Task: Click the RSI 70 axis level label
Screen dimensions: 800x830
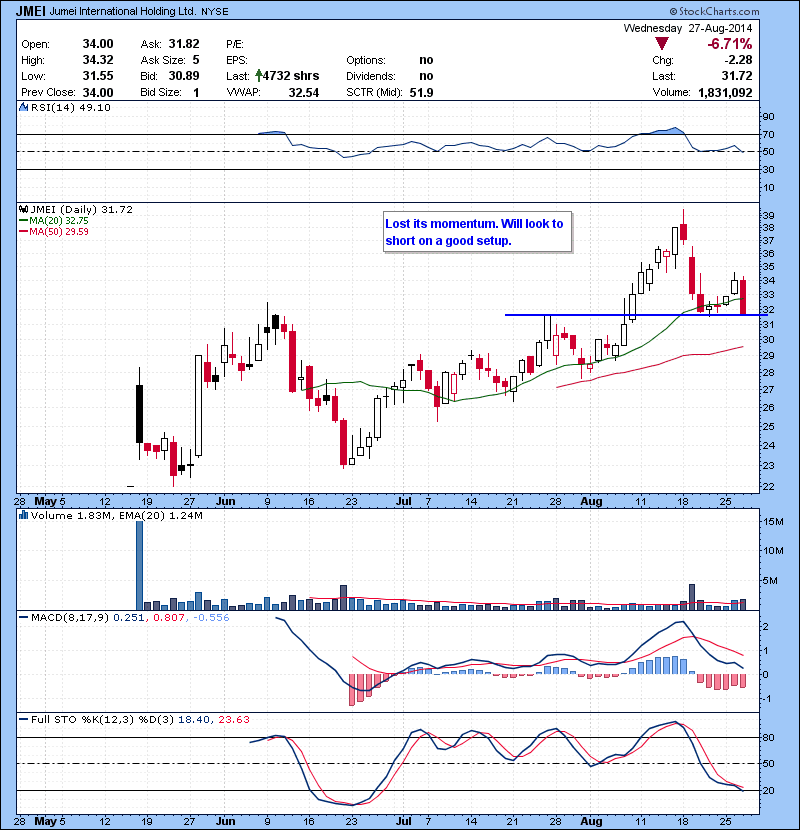Action: pos(768,134)
